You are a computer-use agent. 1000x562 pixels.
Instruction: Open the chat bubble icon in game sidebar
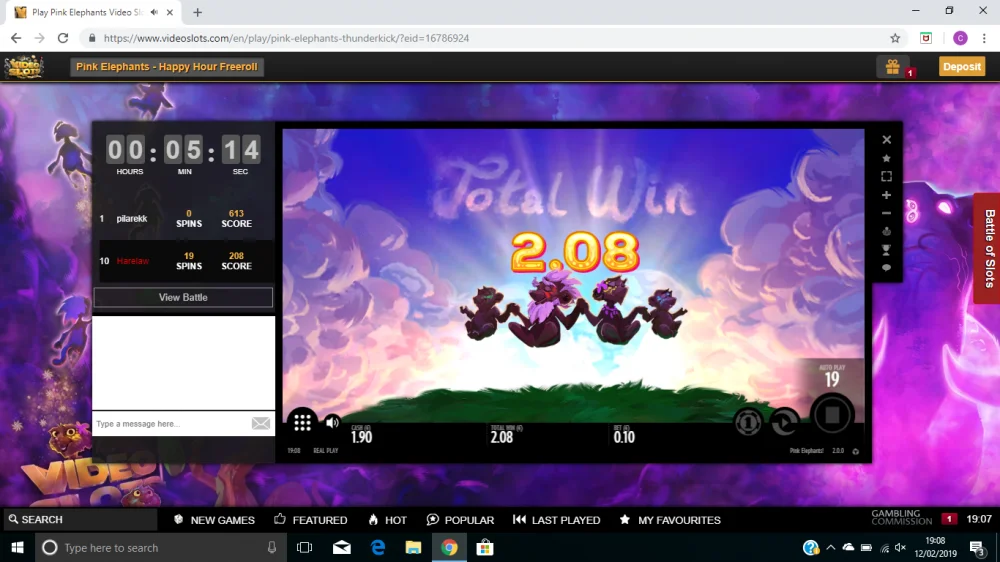click(x=886, y=268)
